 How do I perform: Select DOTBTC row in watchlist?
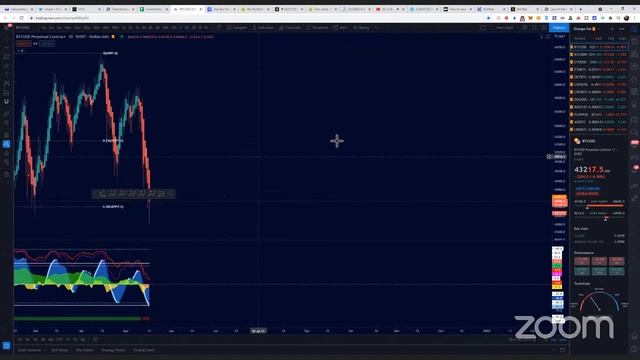pyautogui.click(x=599, y=77)
